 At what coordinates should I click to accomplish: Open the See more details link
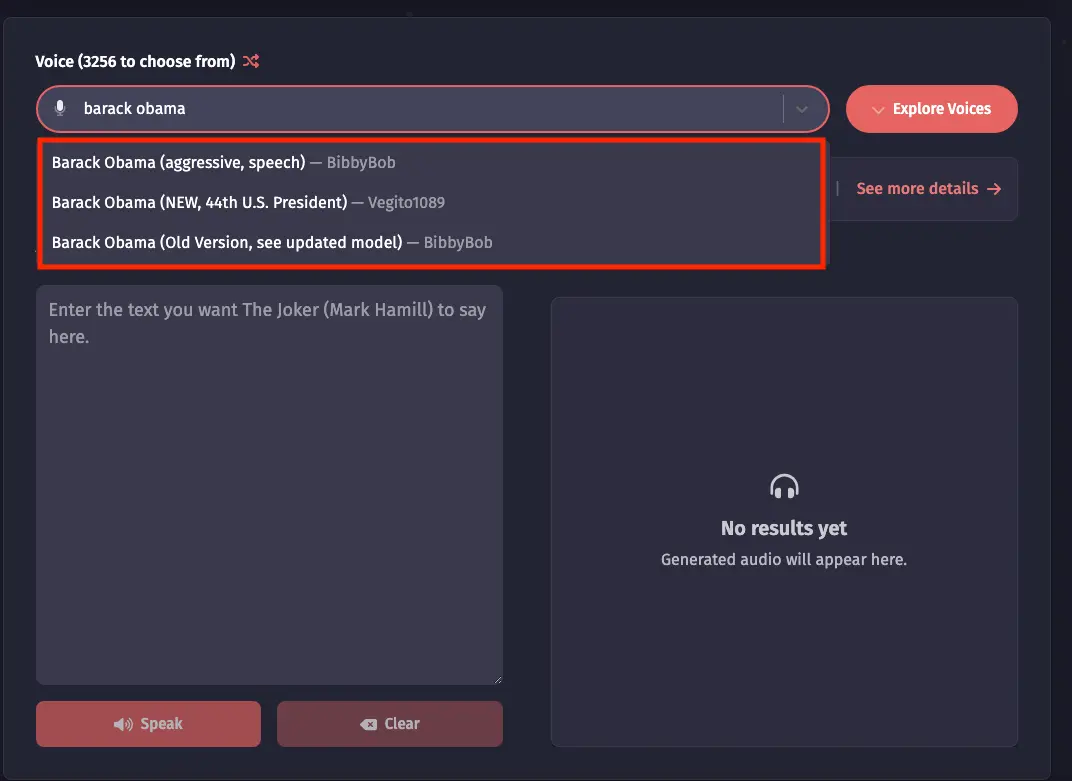click(928, 189)
